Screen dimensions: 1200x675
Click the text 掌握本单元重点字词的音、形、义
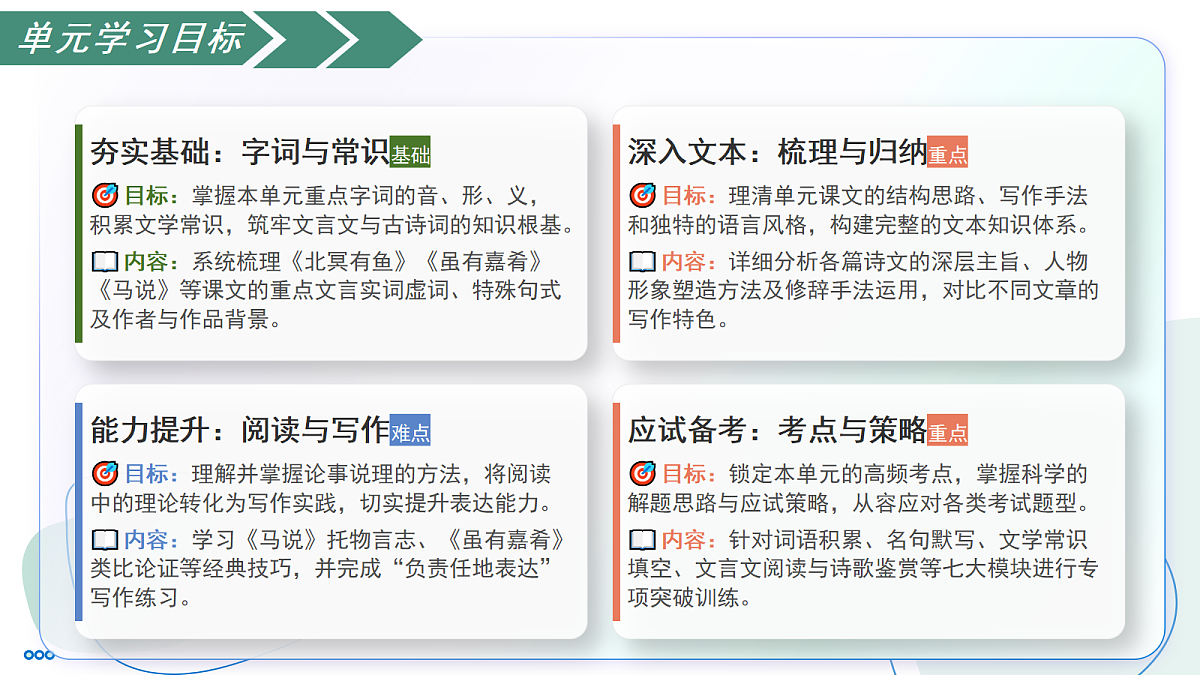click(366, 195)
